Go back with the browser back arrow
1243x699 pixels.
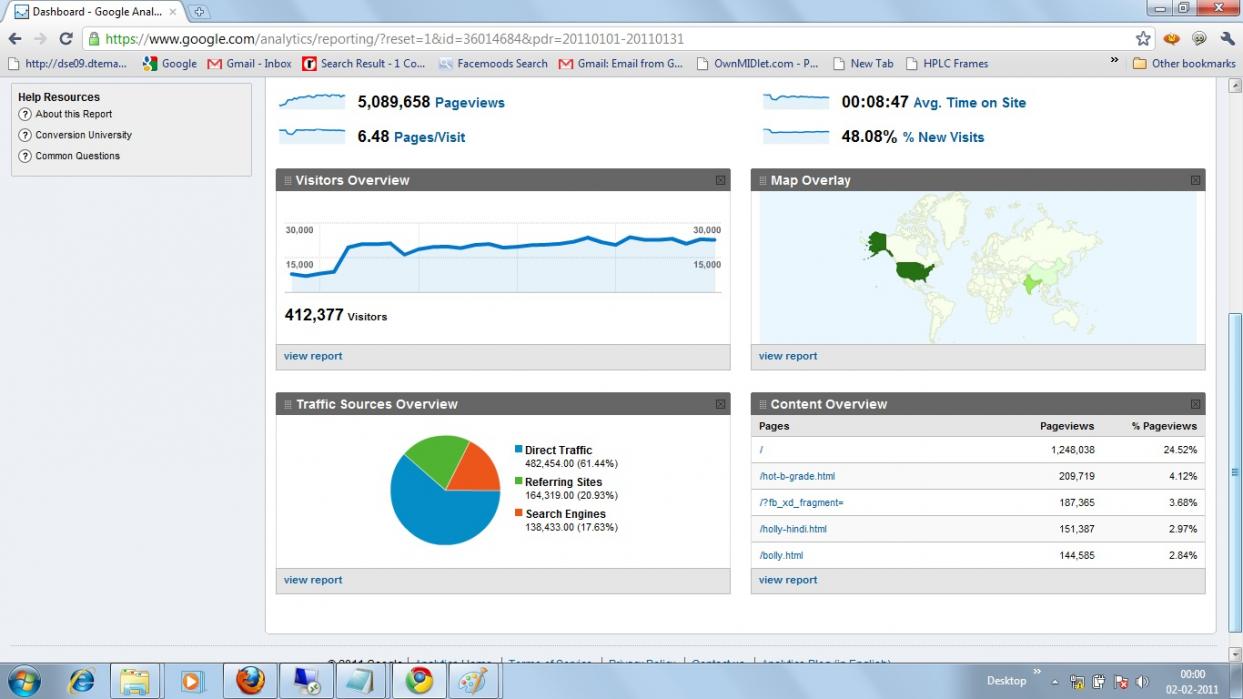point(15,39)
